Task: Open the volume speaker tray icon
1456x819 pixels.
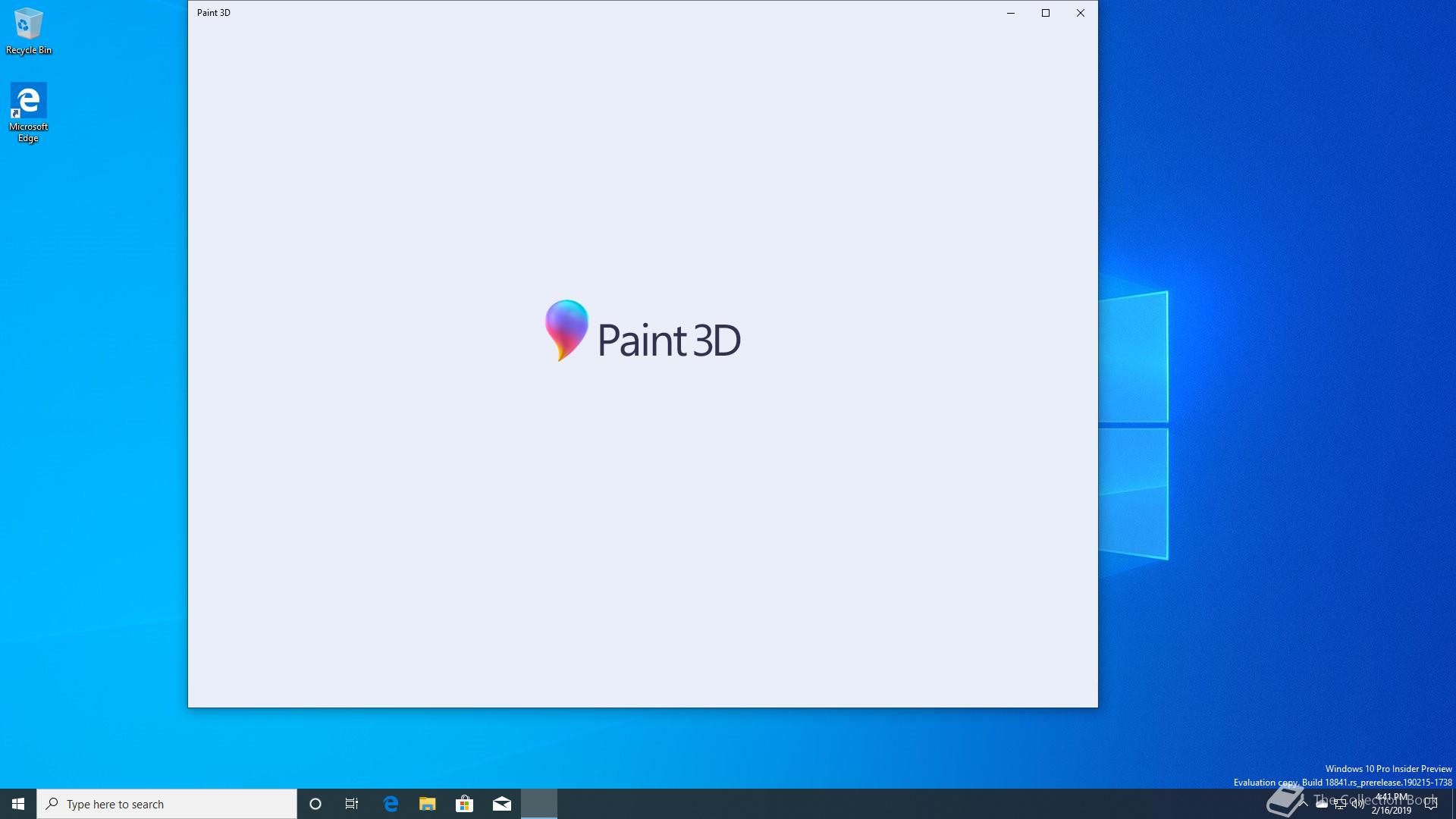Action: click(1358, 804)
